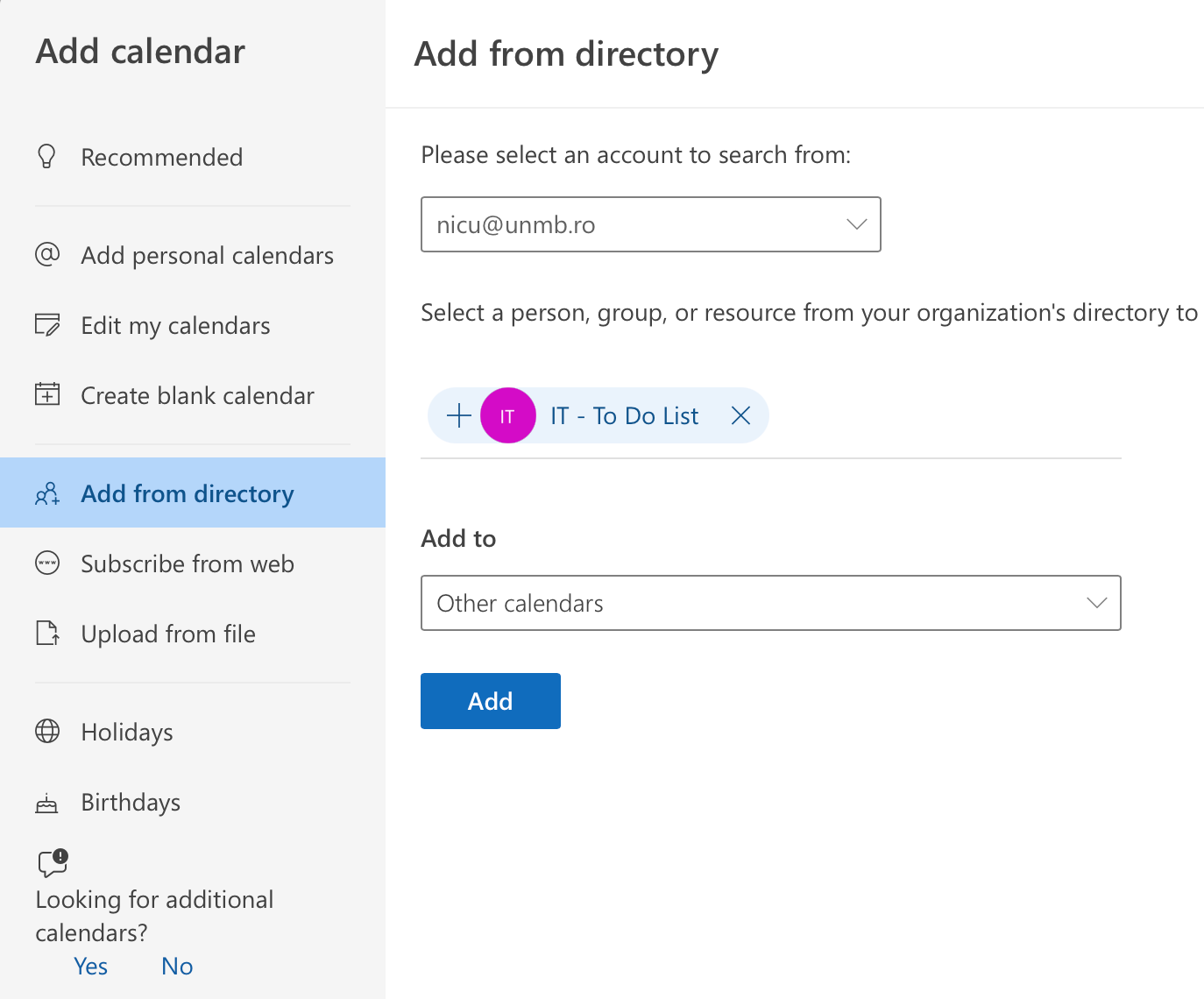
Task: Click the Edit my calendars pencil icon
Action: [47, 325]
